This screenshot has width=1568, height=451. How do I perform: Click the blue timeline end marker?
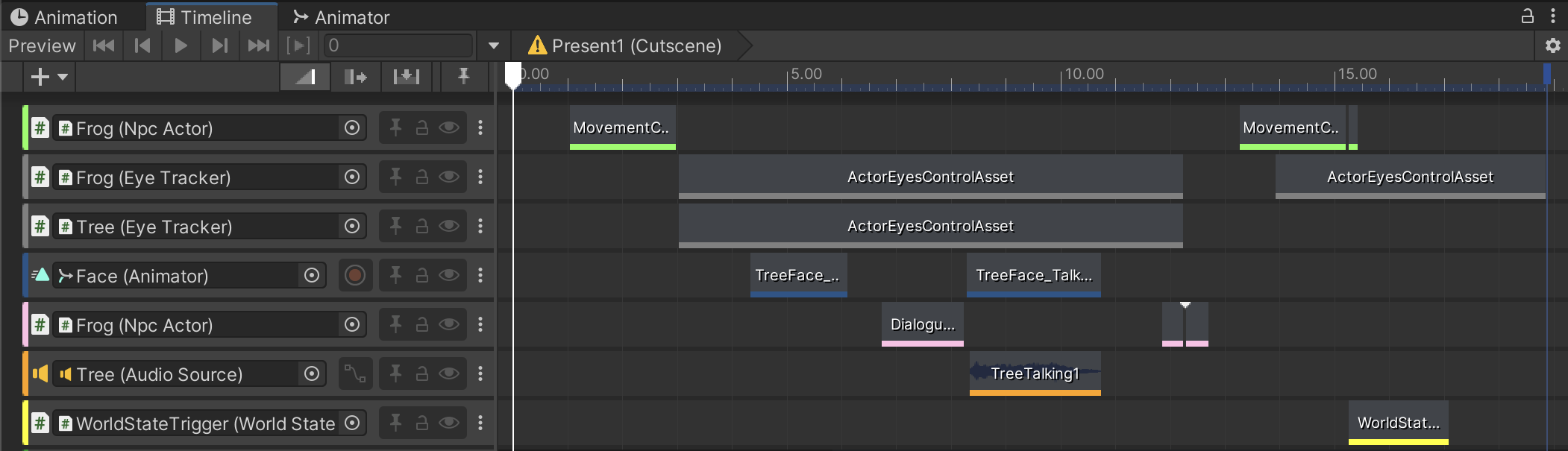tap(1547, 75)
